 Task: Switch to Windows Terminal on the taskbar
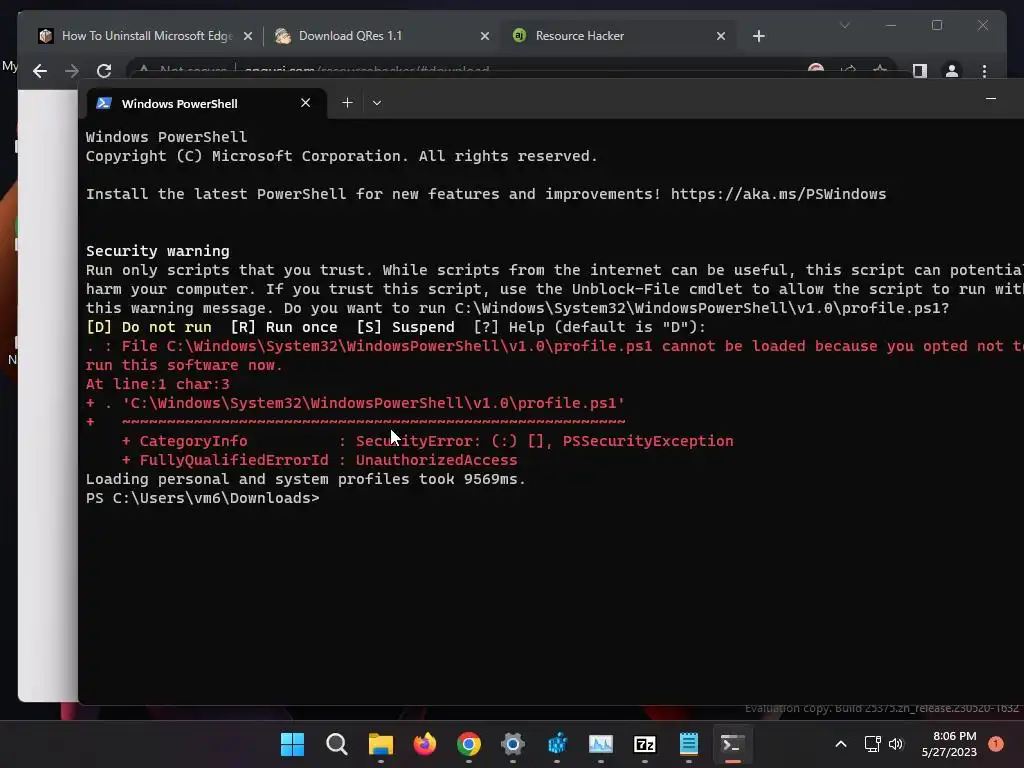[x=732, y=744]
